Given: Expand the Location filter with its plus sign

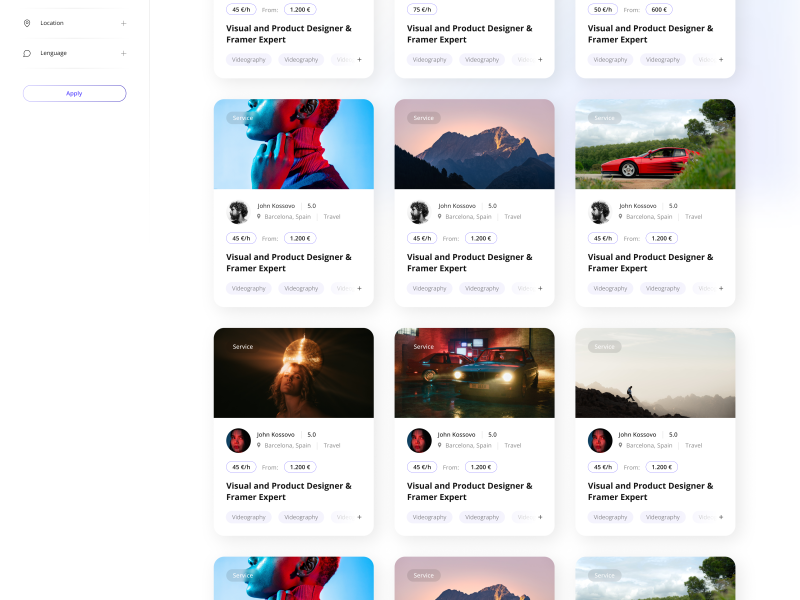Looking at the screenshot, I should pyautogui.click(x=123, y=23).
